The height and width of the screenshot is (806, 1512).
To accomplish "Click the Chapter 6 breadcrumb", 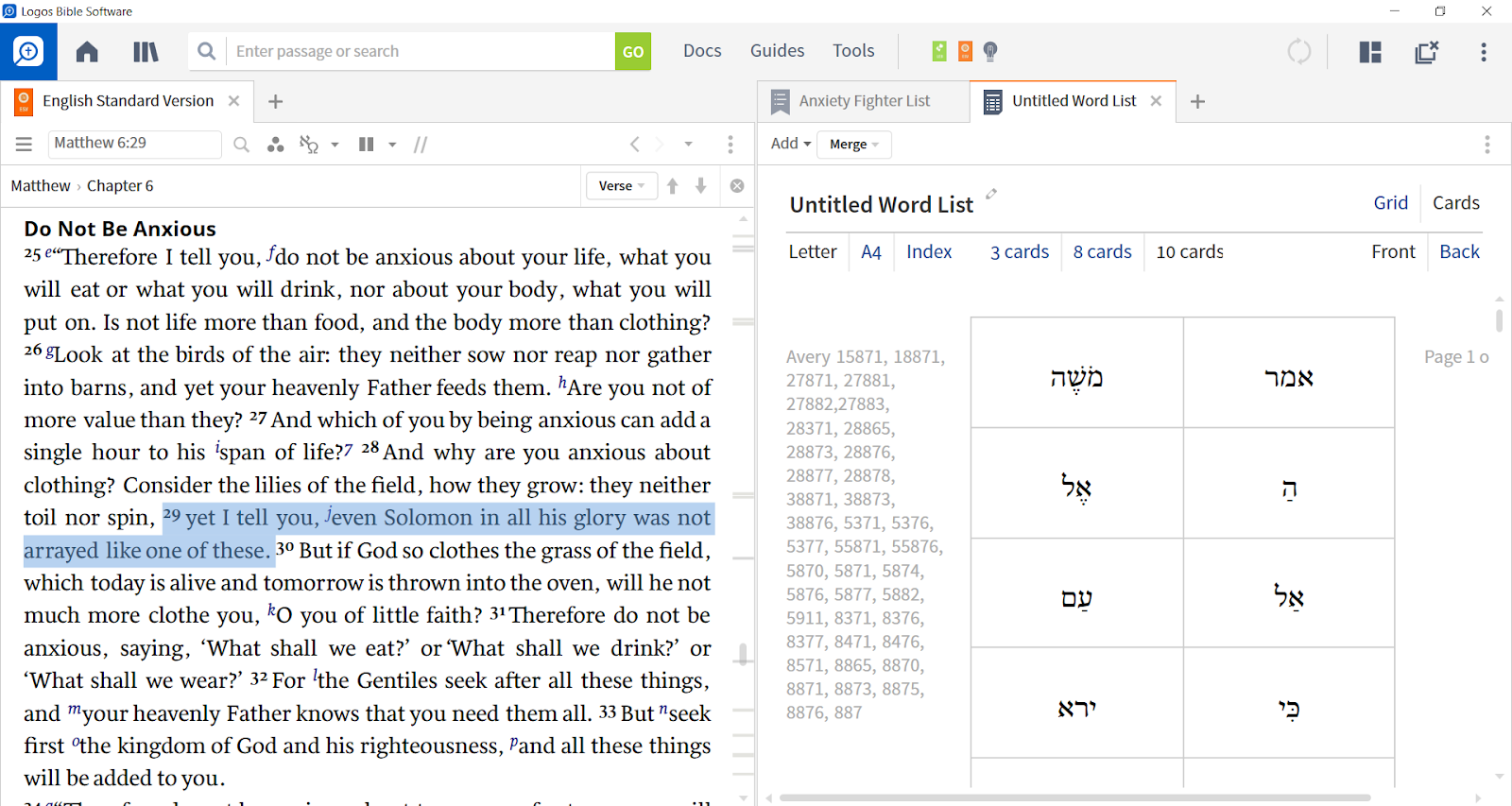I will [x=120, y=186].
